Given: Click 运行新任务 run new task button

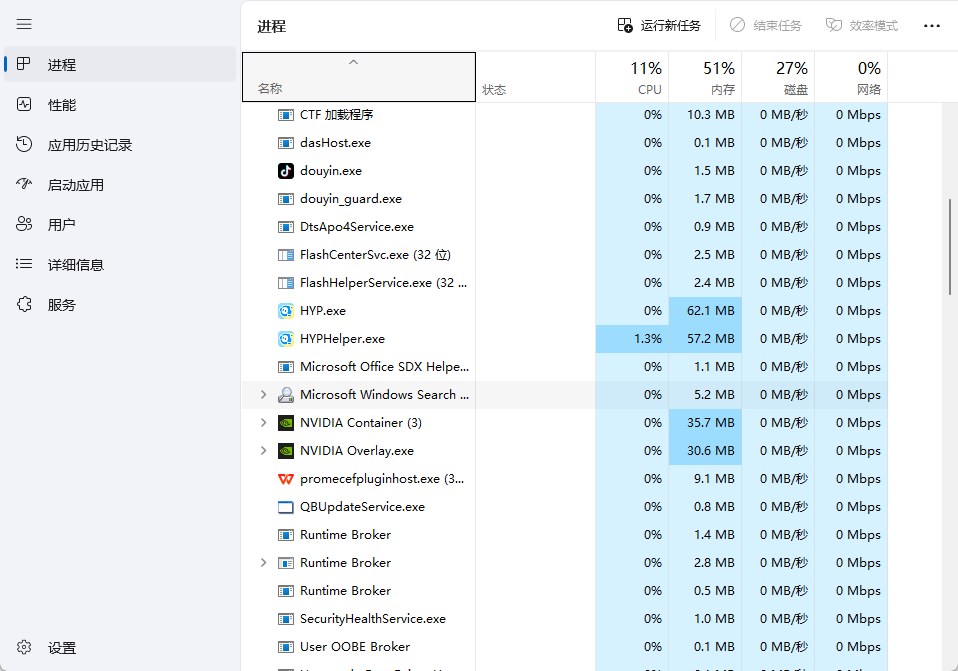Looking at the screenshot, I should tap(659, 26).
